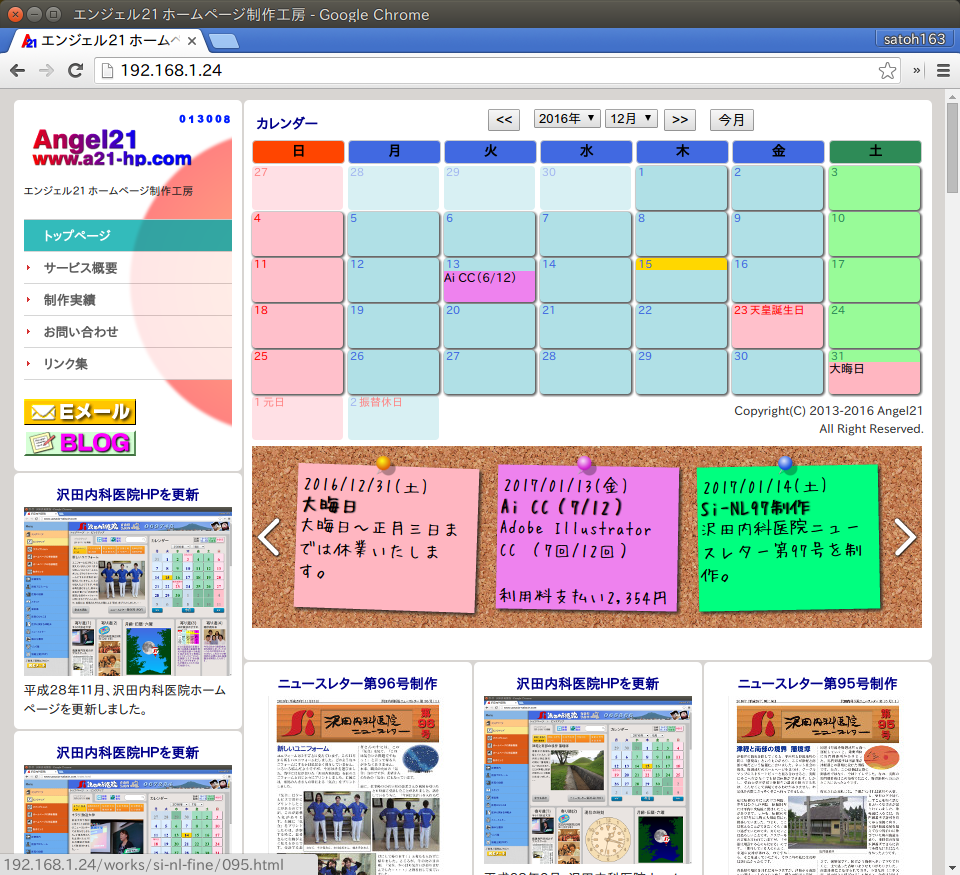This screenshot has height=875, width=960.
Task: Click the browser forward arrow
Action: pos(46,70)
